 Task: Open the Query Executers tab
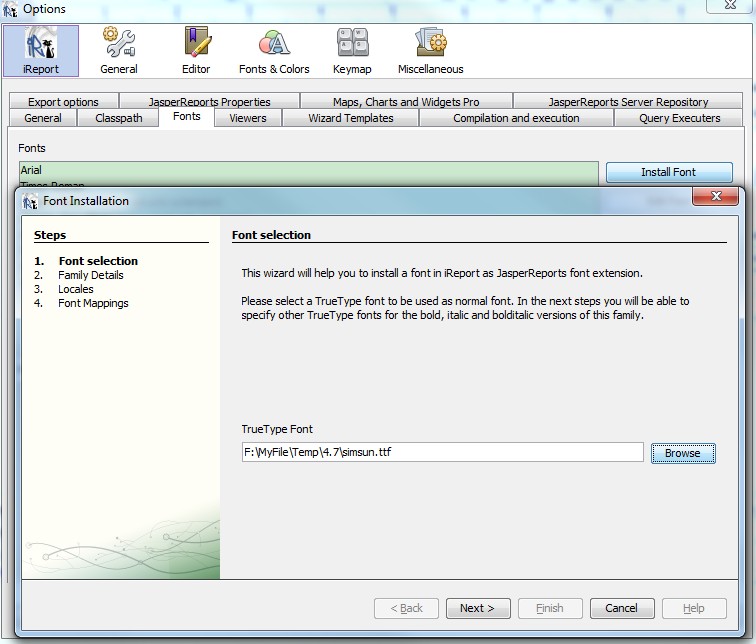679,118
